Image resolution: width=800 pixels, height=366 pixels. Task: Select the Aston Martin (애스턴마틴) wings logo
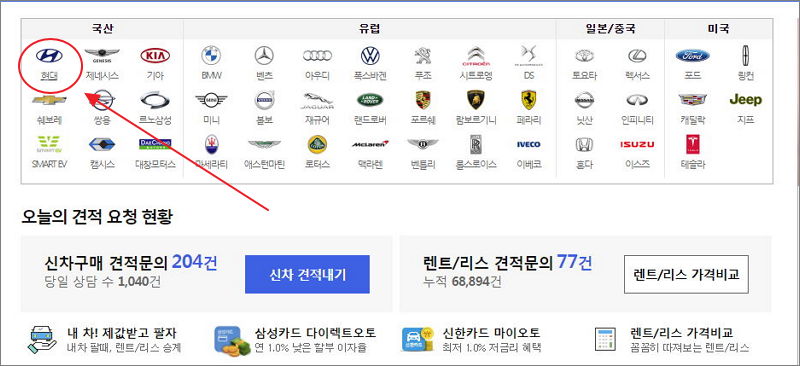264,144
